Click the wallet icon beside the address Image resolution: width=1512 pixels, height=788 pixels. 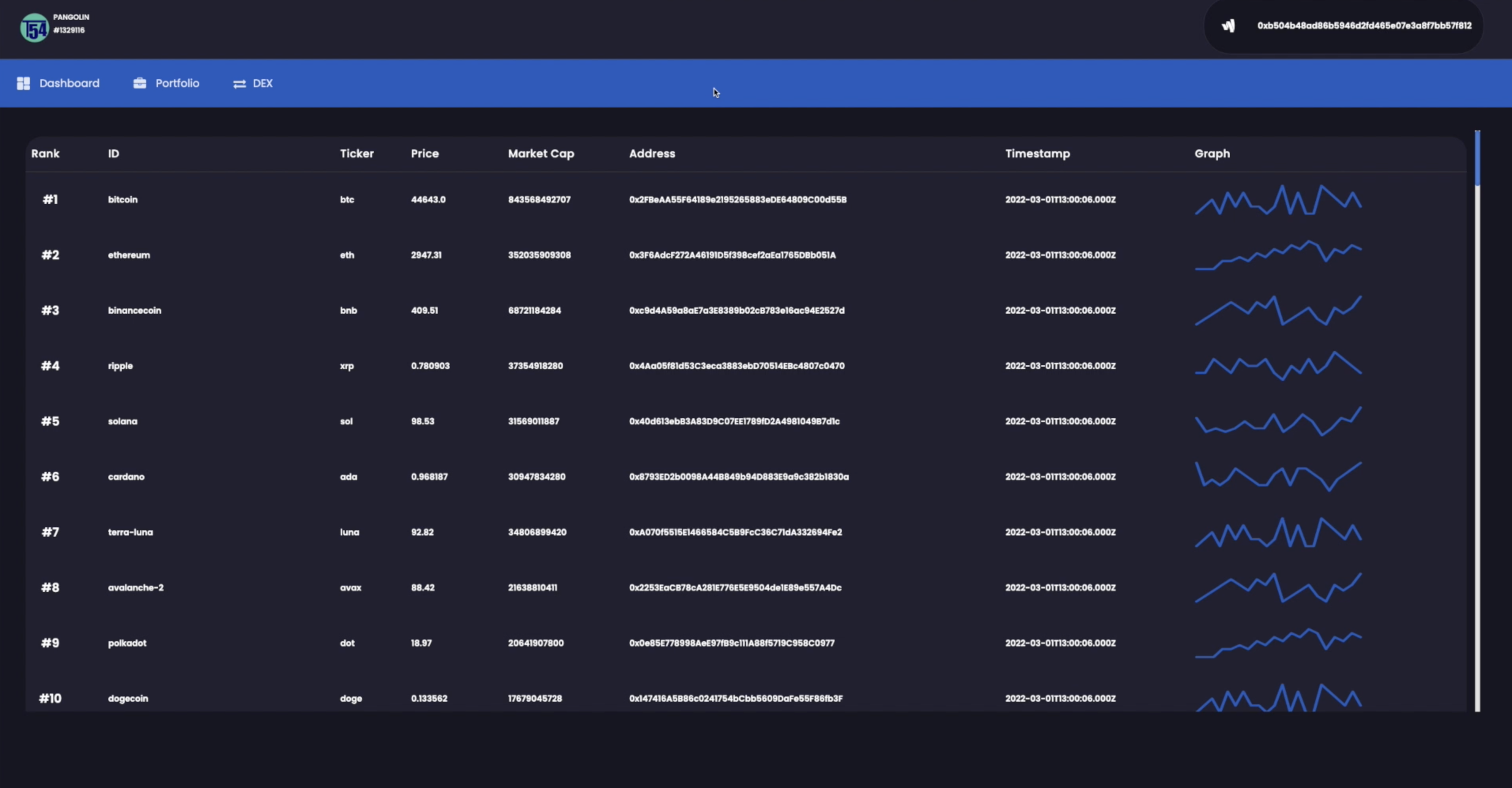(1229, 26)
